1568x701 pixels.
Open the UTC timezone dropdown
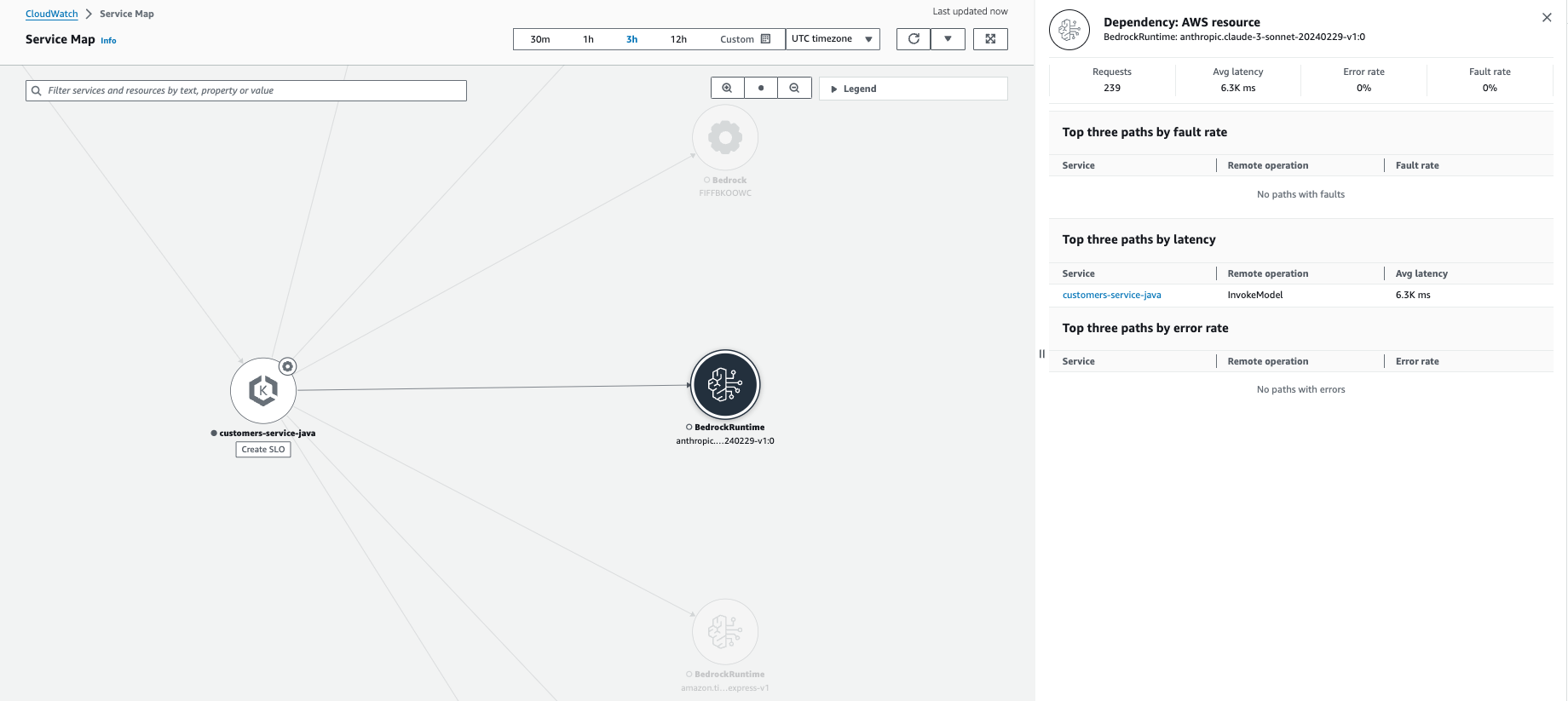[x=833, y=39]
